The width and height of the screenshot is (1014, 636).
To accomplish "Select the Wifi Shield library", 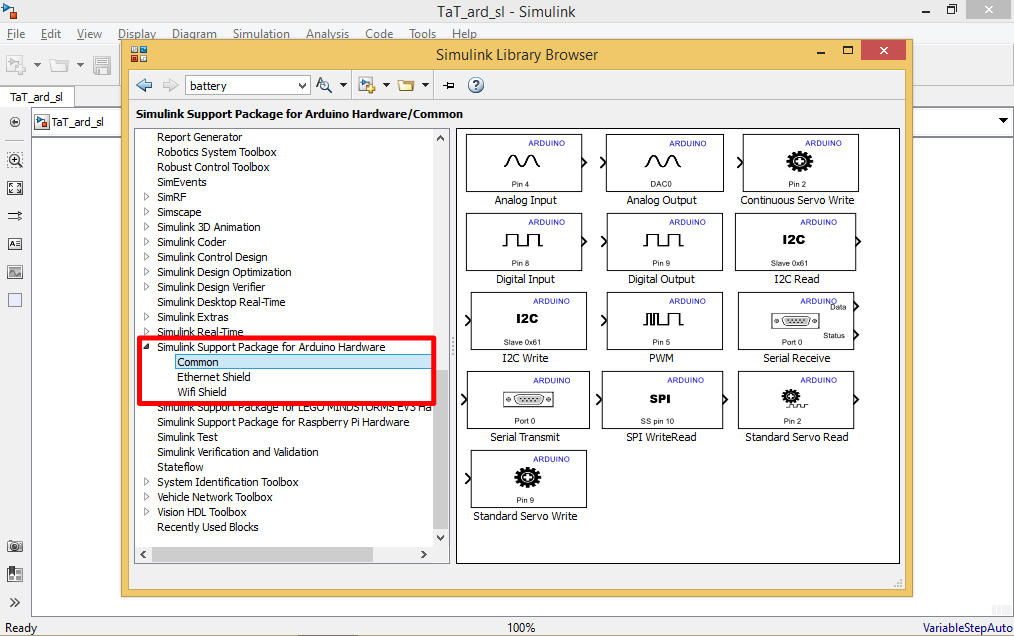I will coord(202,391).
